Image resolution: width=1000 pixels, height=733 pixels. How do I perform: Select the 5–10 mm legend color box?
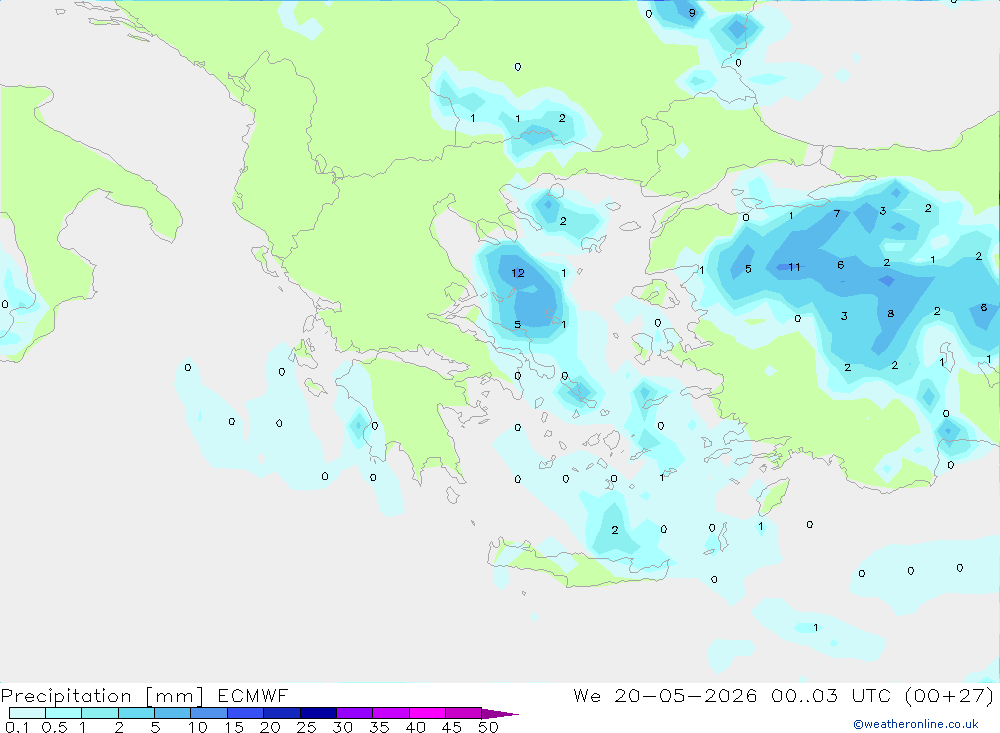(173, 713)
